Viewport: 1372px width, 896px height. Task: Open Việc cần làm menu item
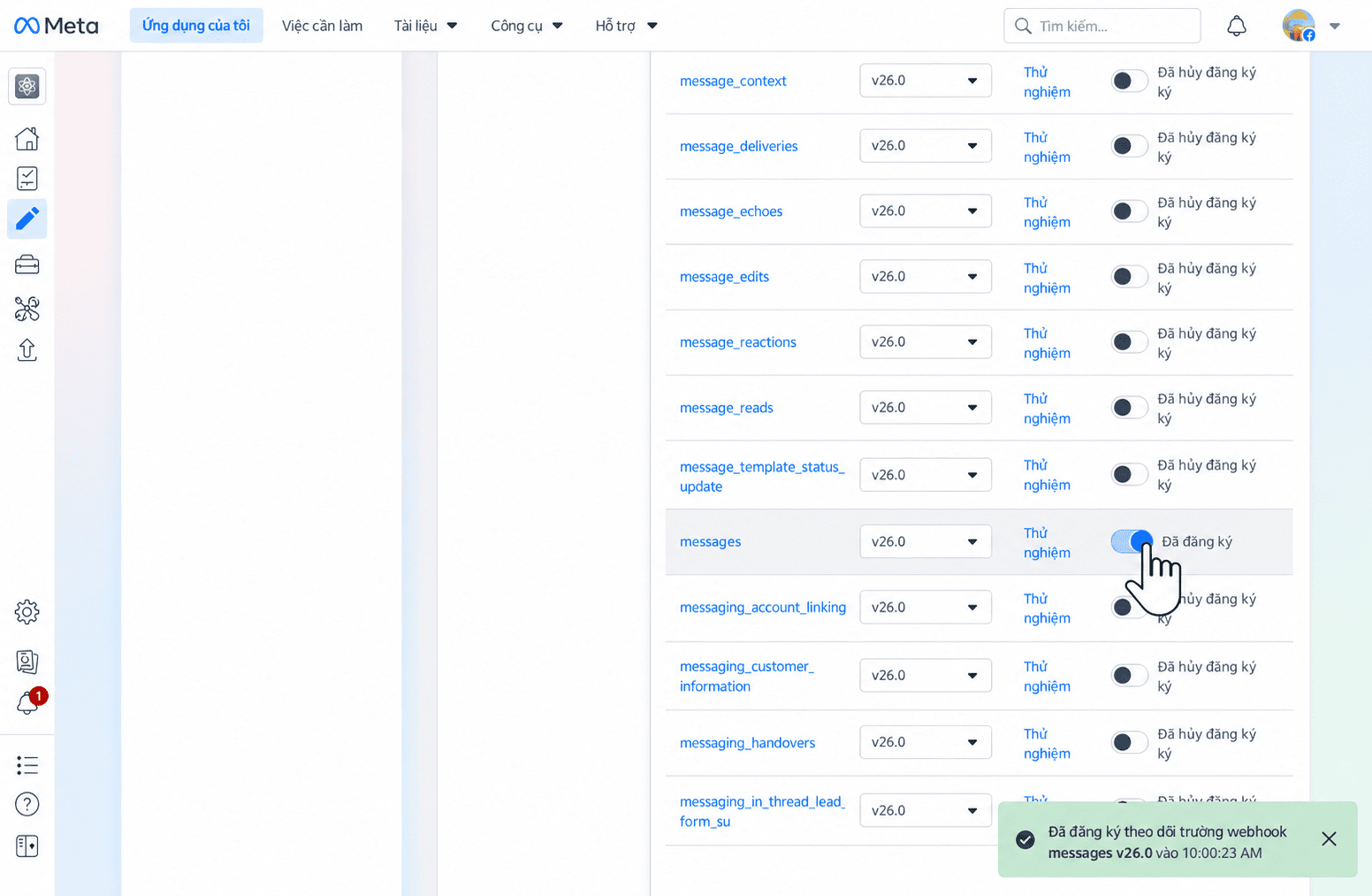322,26
